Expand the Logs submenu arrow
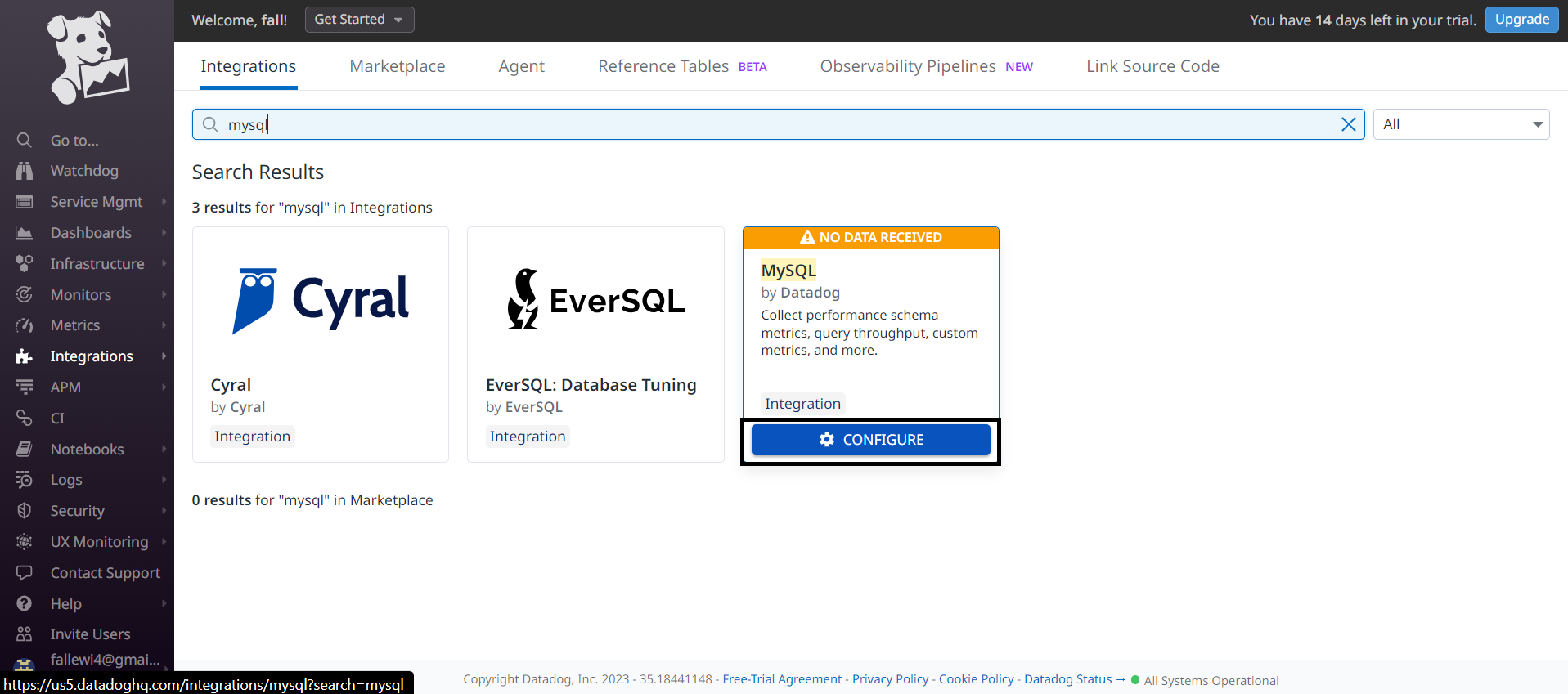 tap(164, 480)
